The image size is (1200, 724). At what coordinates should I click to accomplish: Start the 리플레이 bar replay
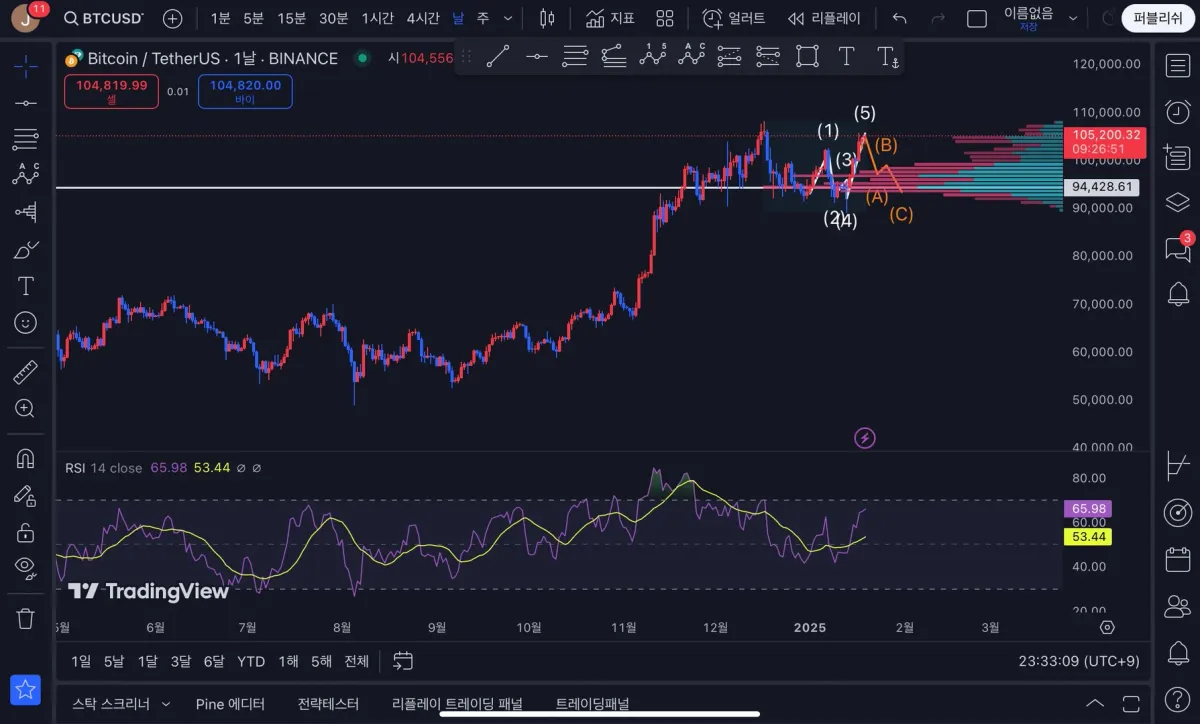823,18
